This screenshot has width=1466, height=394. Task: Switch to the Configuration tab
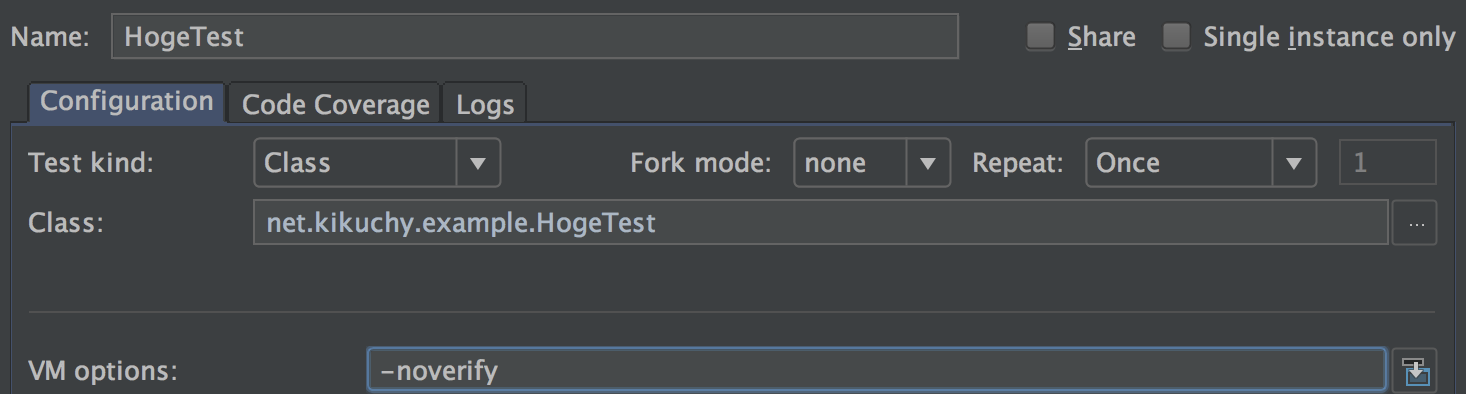coord(126,103)
